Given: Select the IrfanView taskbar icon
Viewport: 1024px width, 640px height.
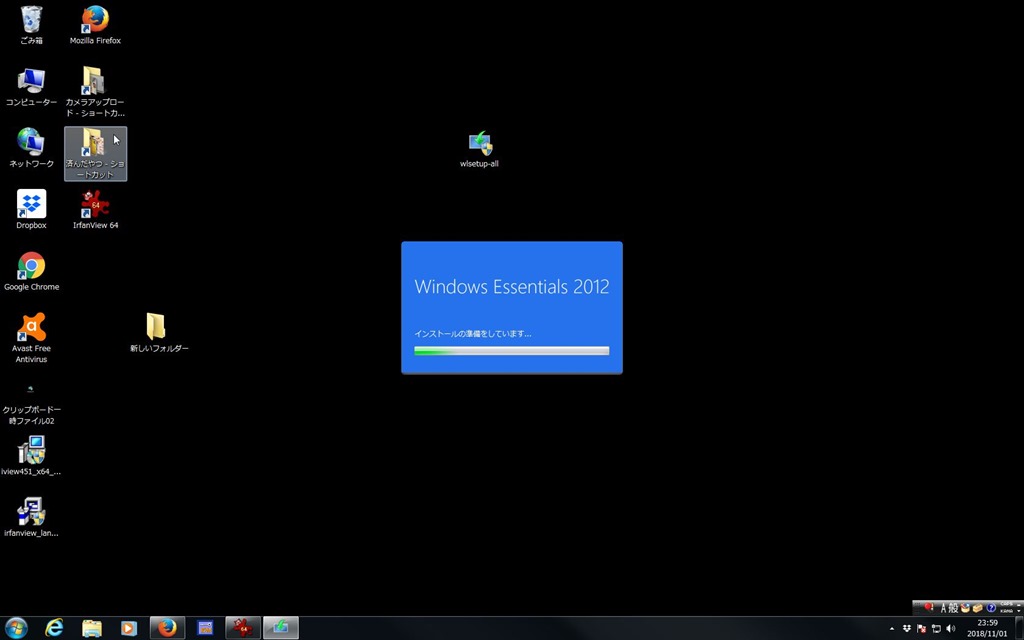Looking at the screenshot, I should click(243, 628).
